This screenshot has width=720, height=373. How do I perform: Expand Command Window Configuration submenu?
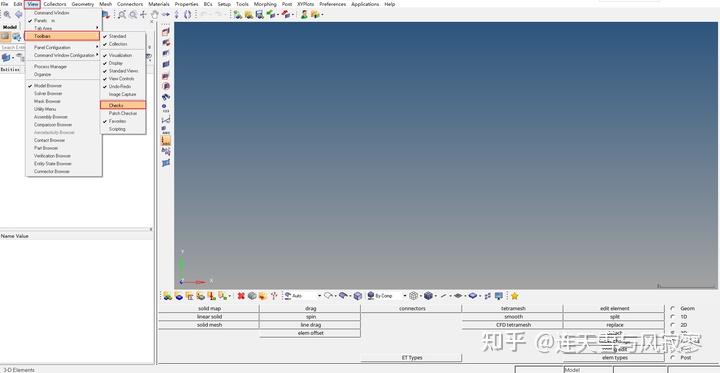[x=63, y=55]
